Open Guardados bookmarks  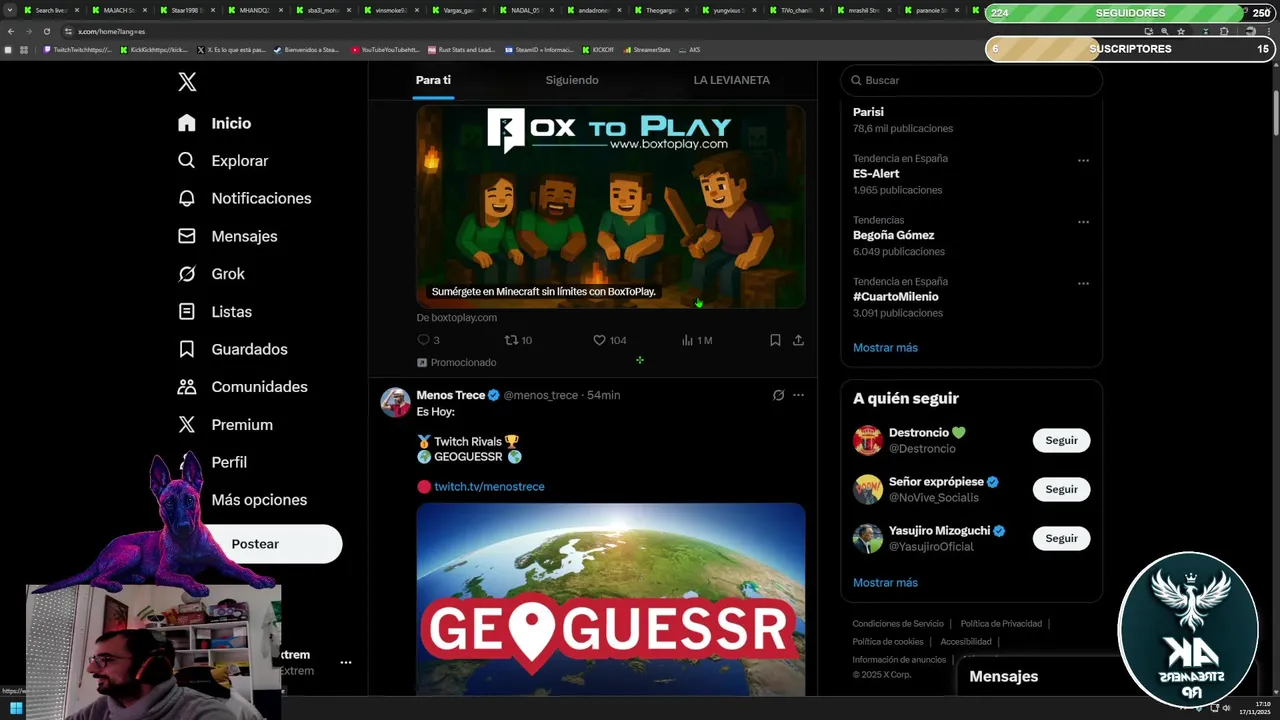tap(233, 349)
